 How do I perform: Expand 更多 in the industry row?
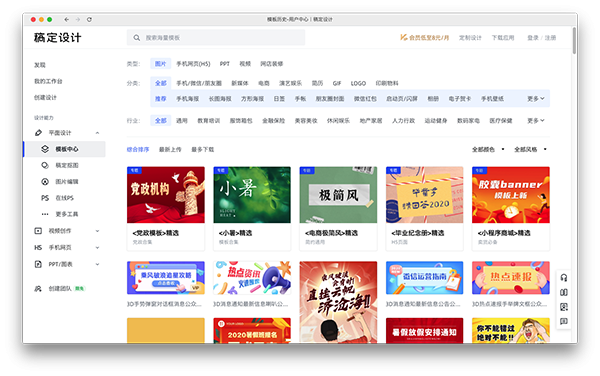coord(536,120)
